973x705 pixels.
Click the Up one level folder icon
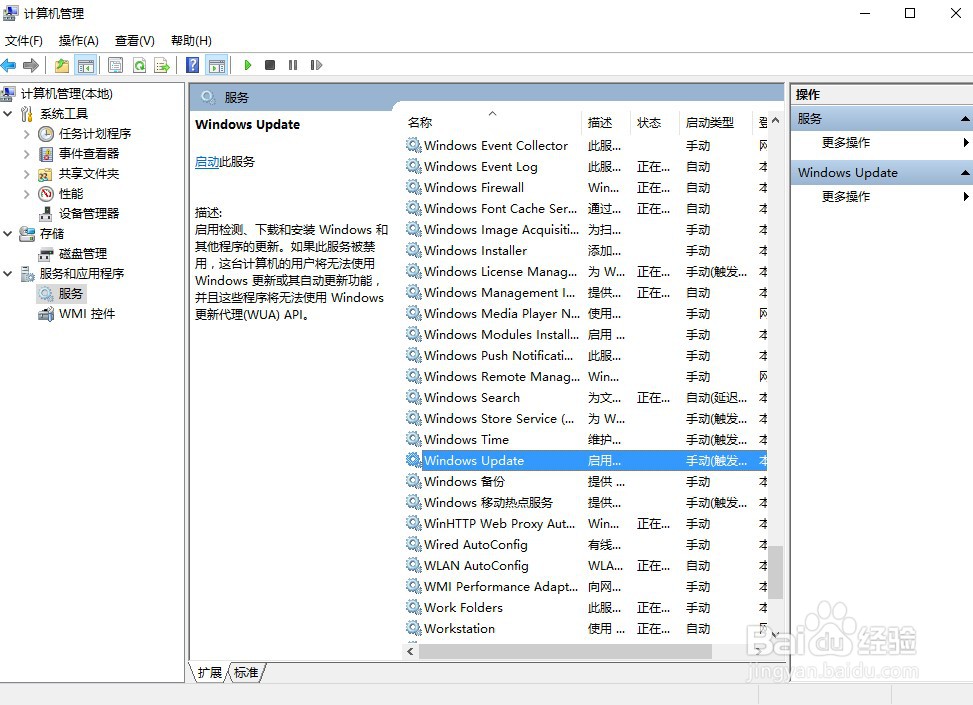point(61,65)
